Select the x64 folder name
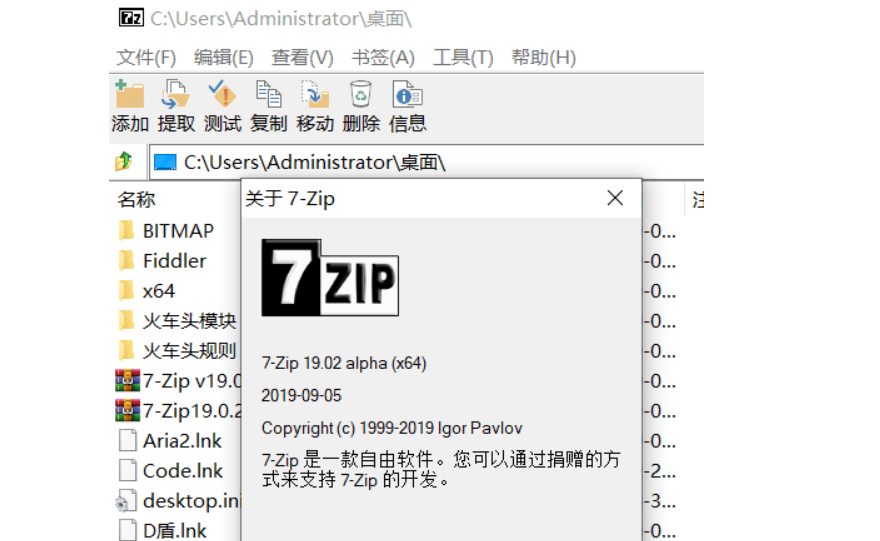This screenshot has height=541, width=880. [159, 291]
